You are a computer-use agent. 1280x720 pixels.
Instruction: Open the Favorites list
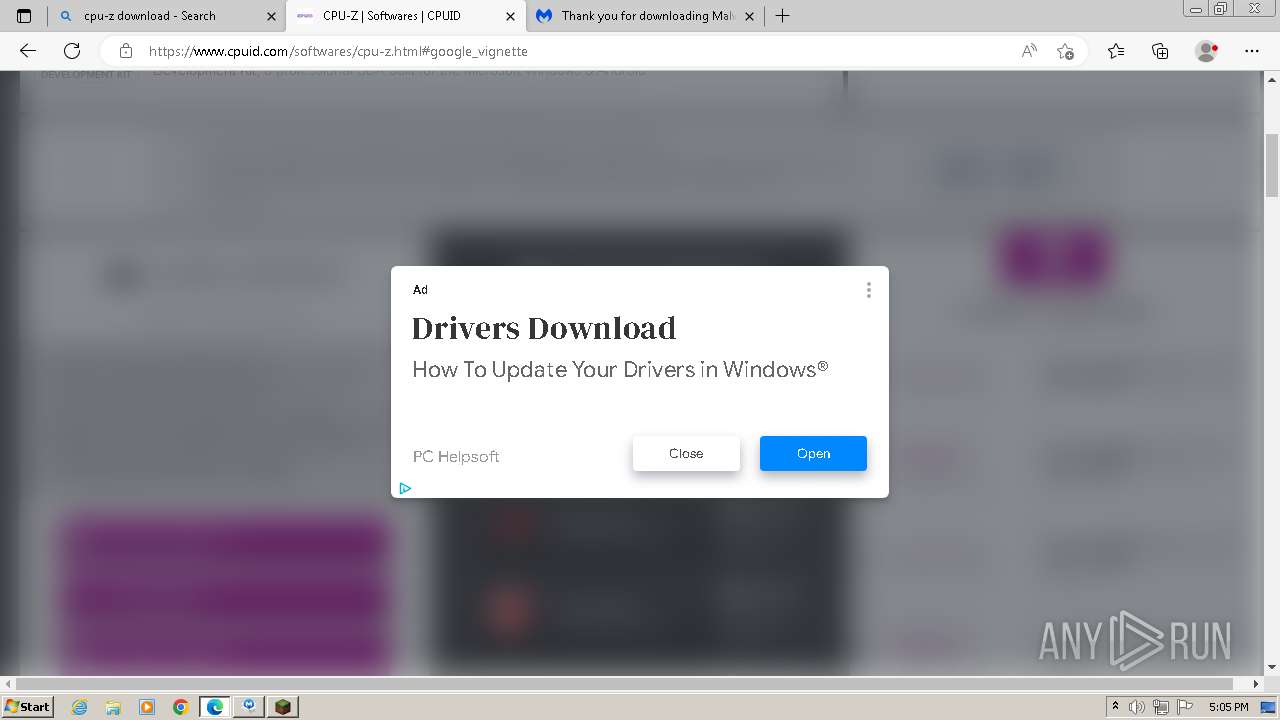(x=1116, y=51)
